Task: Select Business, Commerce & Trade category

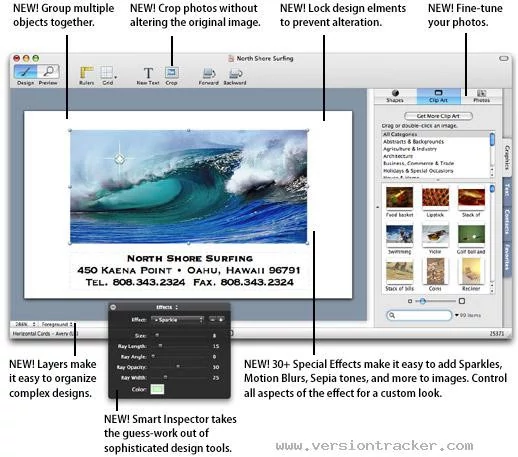Action: [x=435, y=163]
